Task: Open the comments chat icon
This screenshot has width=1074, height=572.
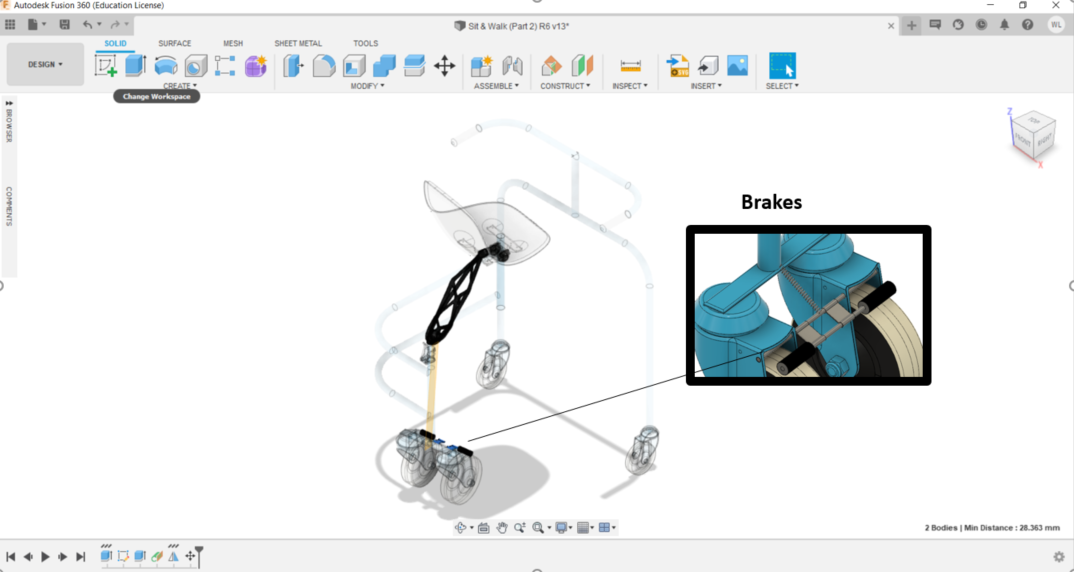Action: pyautogui.click(x=935, y=25)
